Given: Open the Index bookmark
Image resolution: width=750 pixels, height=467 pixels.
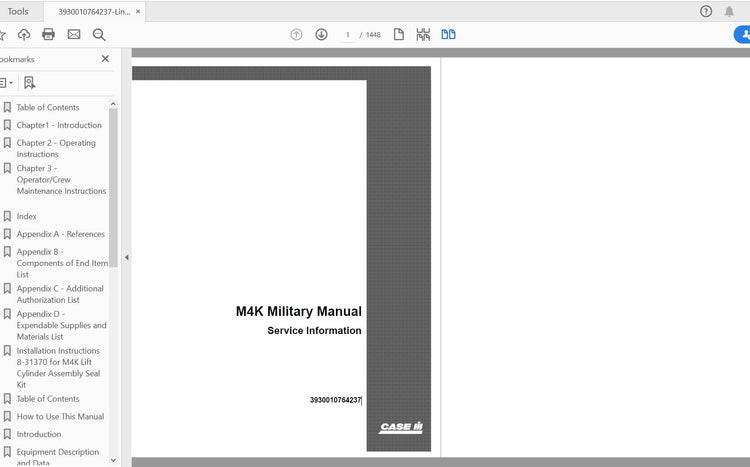Looking at the screenshot, I should pos(26,216).
